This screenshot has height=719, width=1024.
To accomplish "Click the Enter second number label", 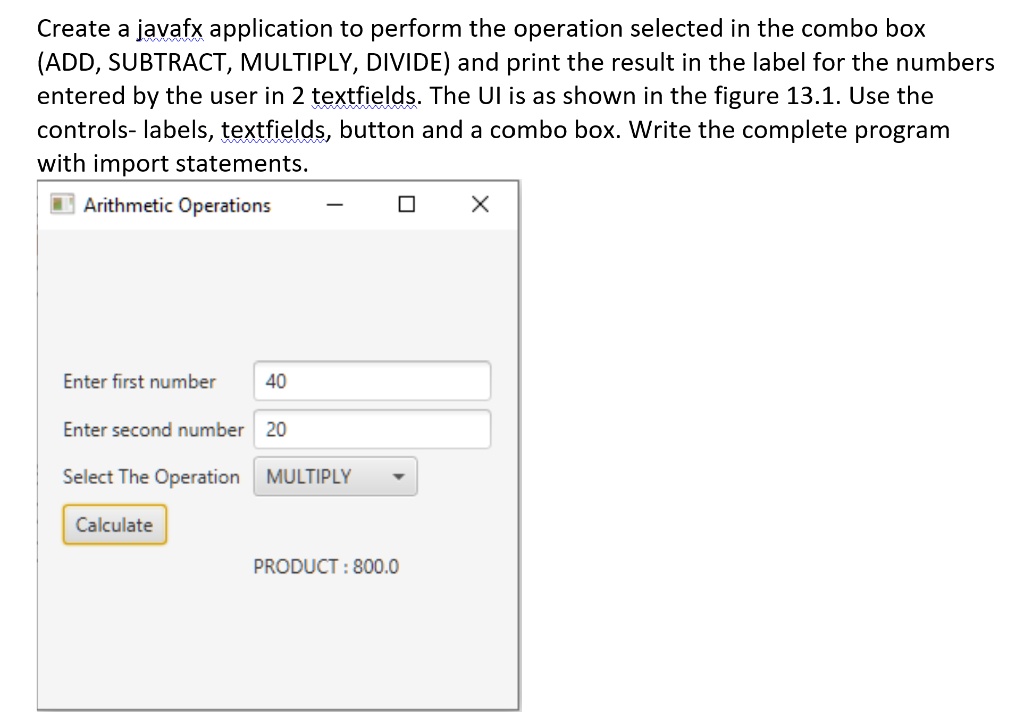I will 152,429.
